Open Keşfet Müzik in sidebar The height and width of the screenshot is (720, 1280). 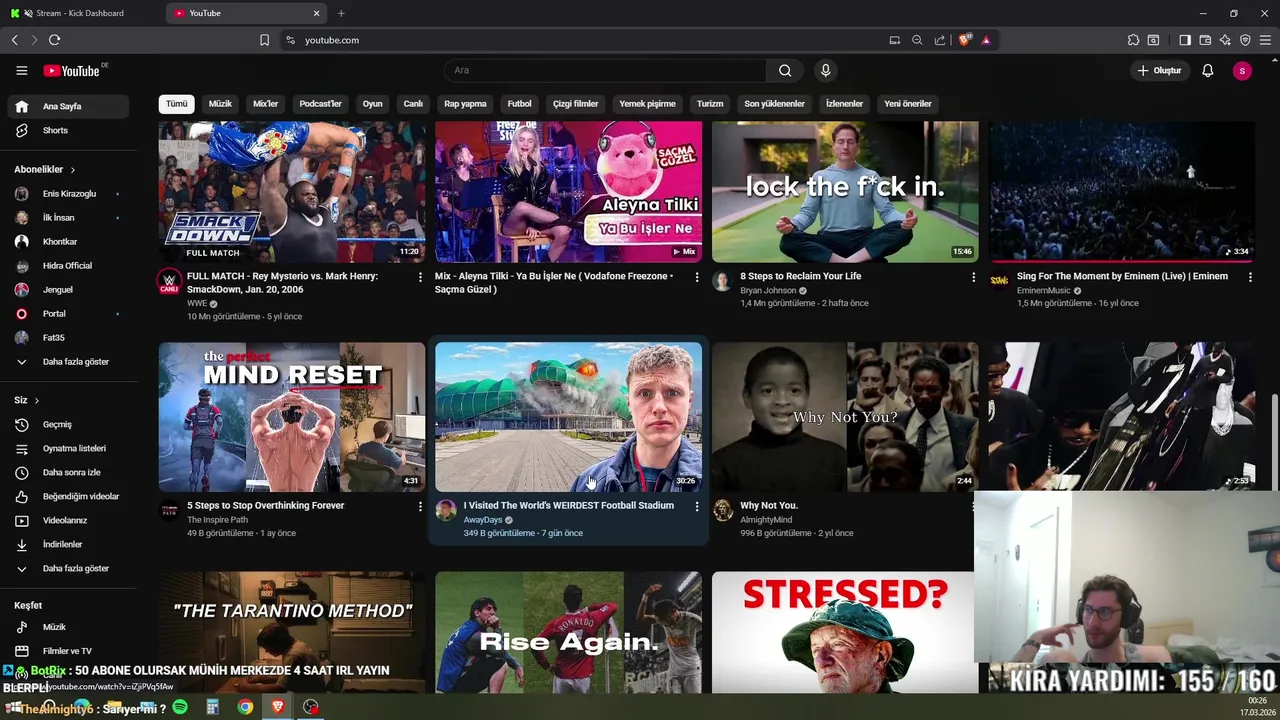tap(68, 627)
